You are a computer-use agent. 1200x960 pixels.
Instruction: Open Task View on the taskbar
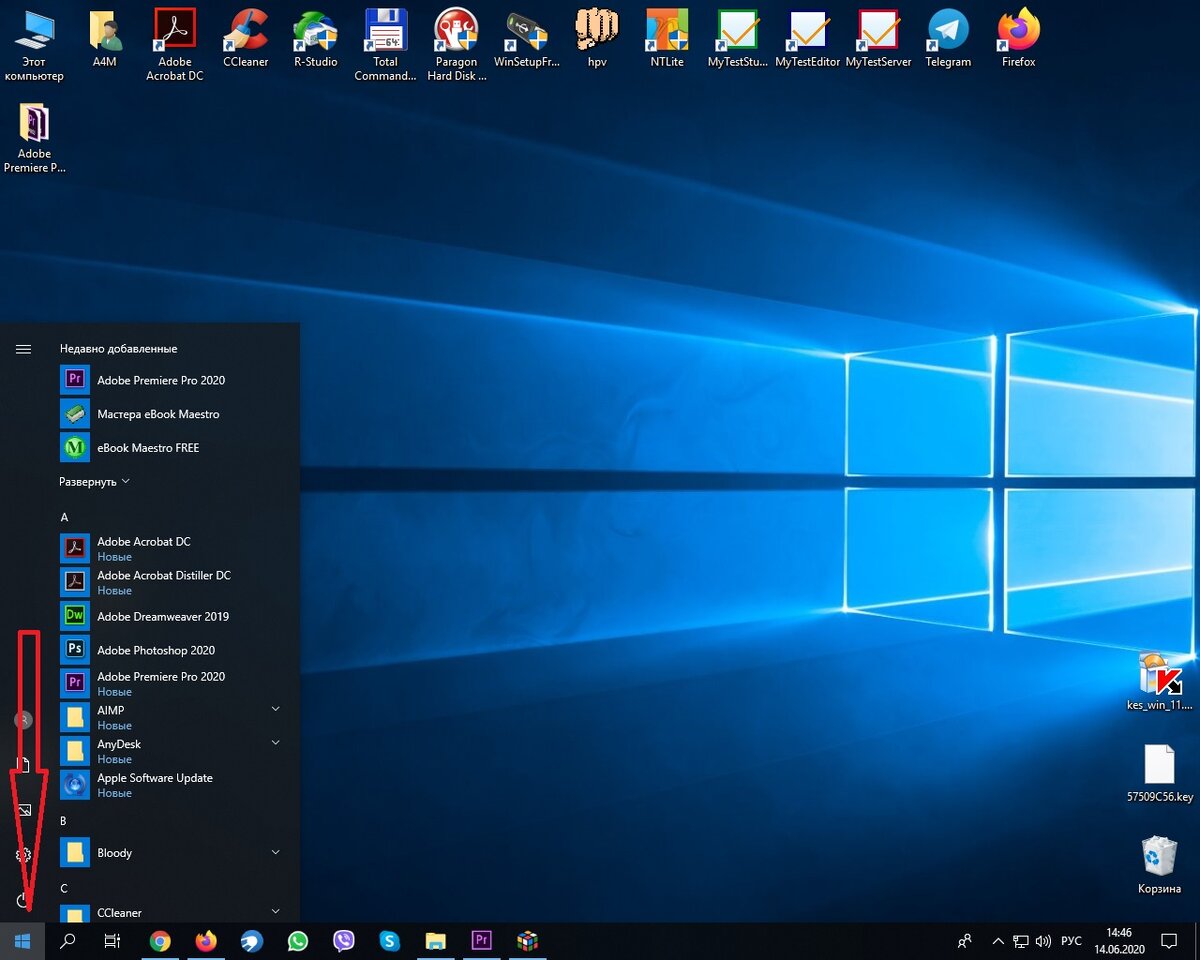click(113, 941)
